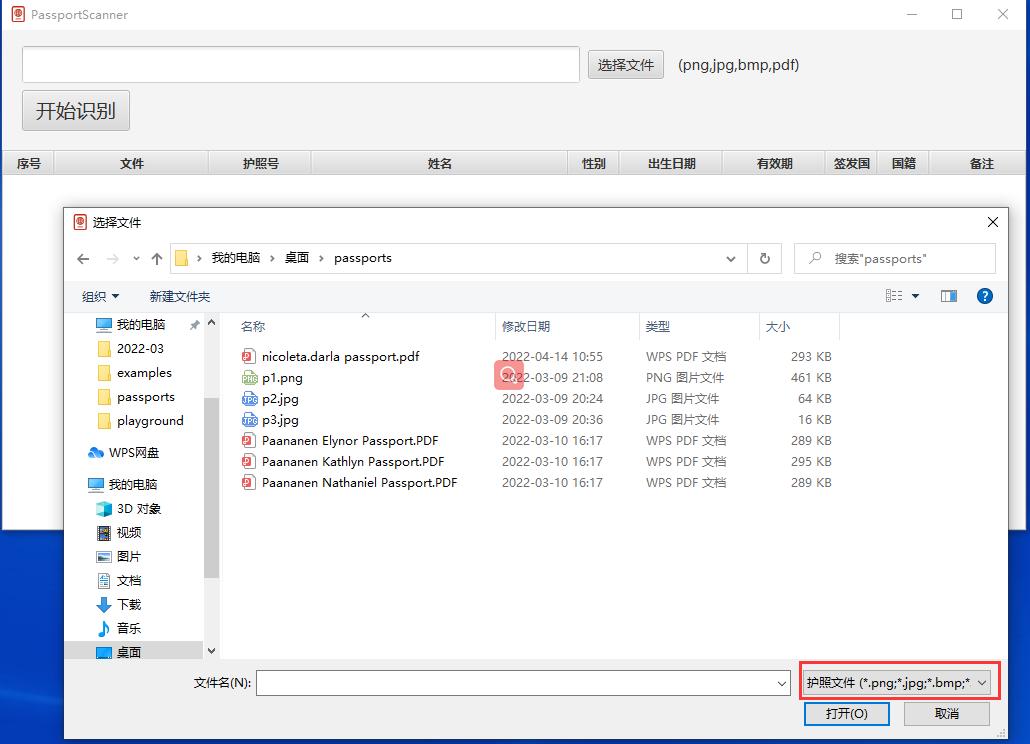Viewport: 1030px width, 744px height.
Task: Click JPG icon next to p3.jpg
Action: click(x=249, y=420)
